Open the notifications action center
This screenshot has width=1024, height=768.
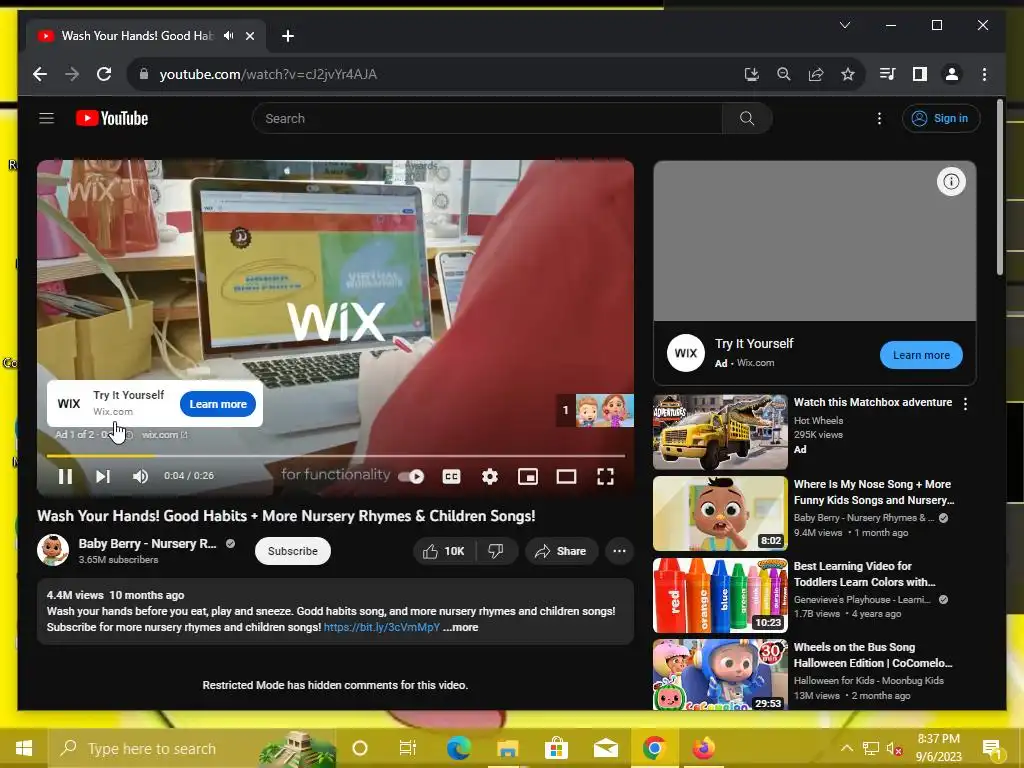[x=992, y=748]
